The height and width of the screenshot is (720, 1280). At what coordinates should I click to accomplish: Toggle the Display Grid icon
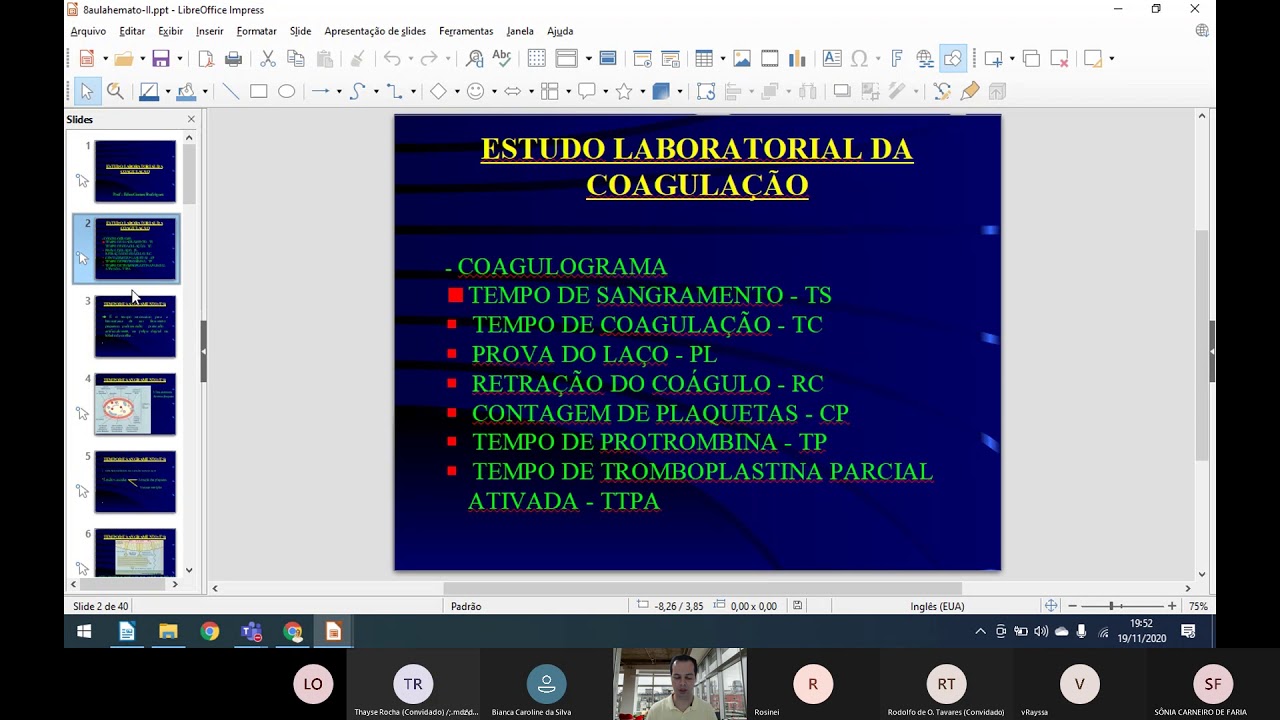pyautogui.click(x=537, y=59)
